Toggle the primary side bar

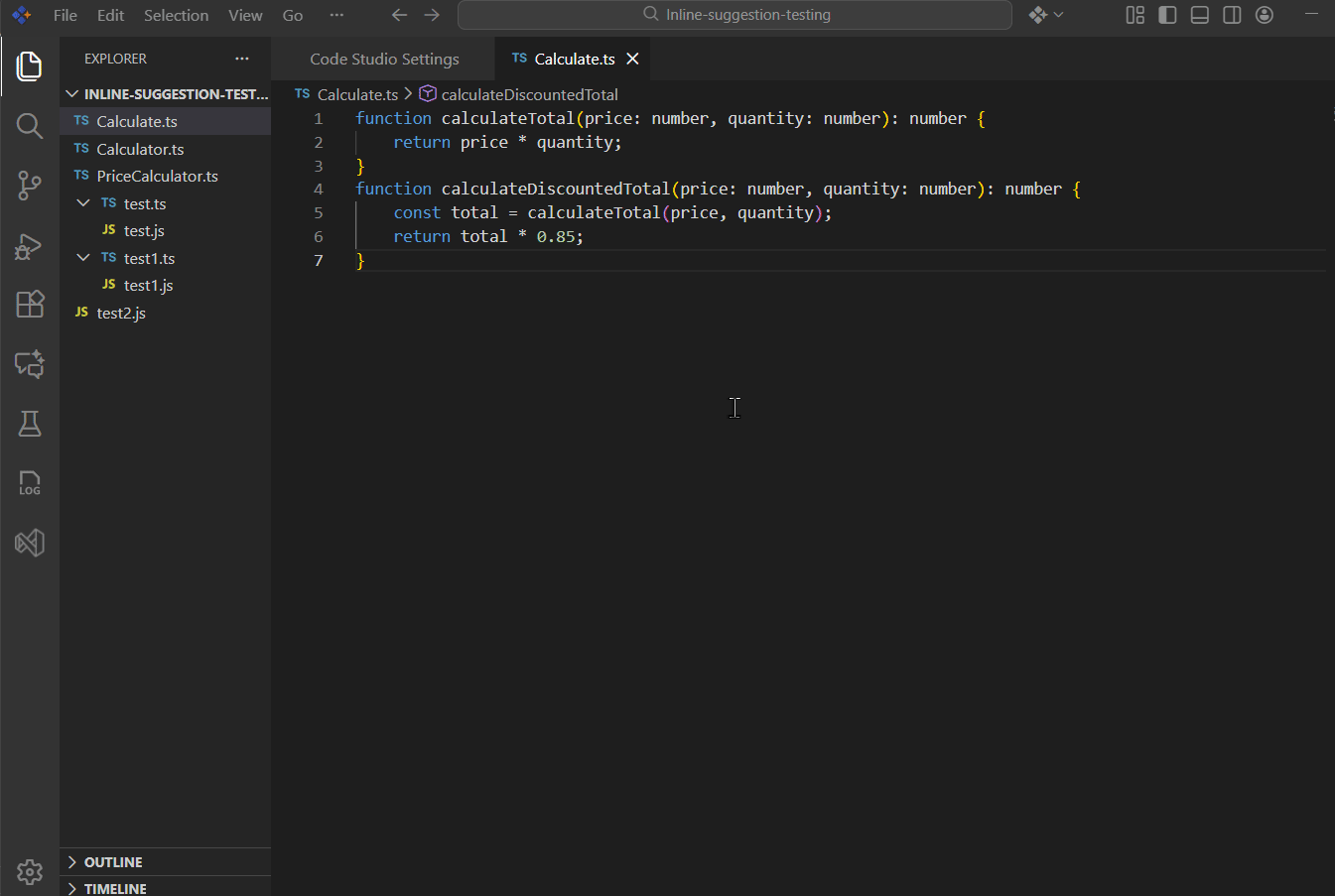pyautogui.click(x=1167, y=15)
